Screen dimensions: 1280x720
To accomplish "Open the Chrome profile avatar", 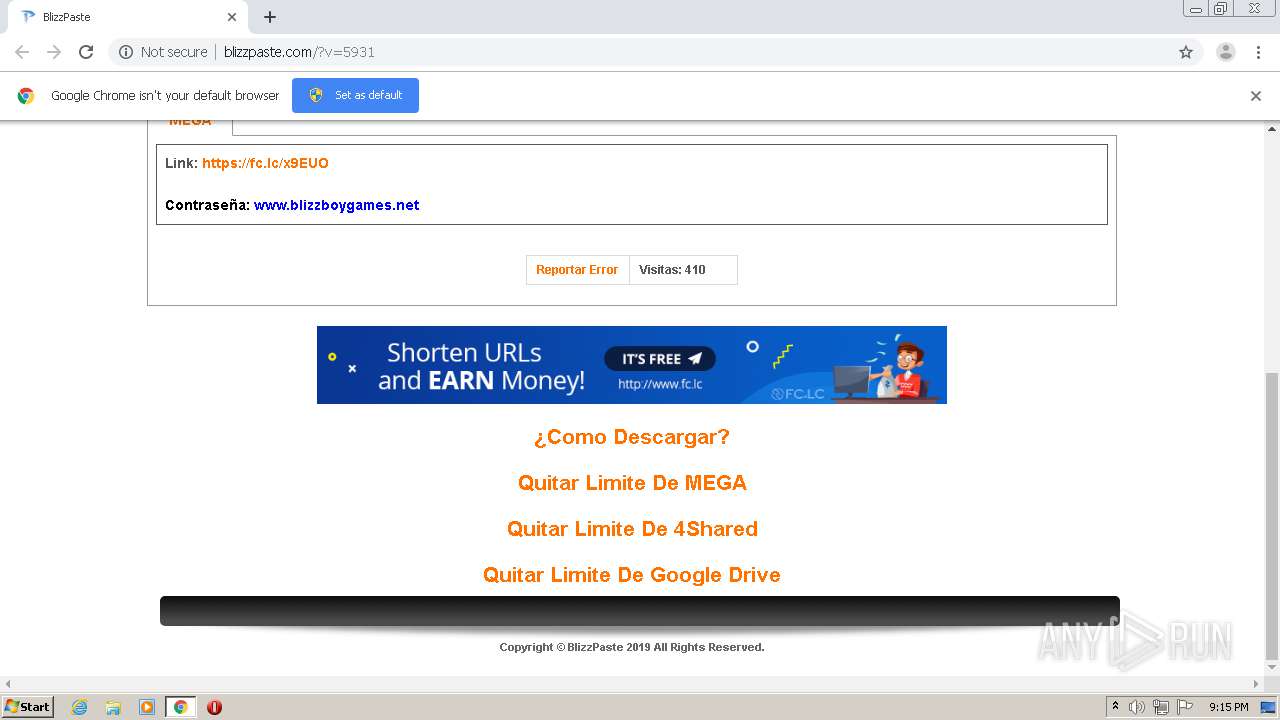I will point(1225,52).
